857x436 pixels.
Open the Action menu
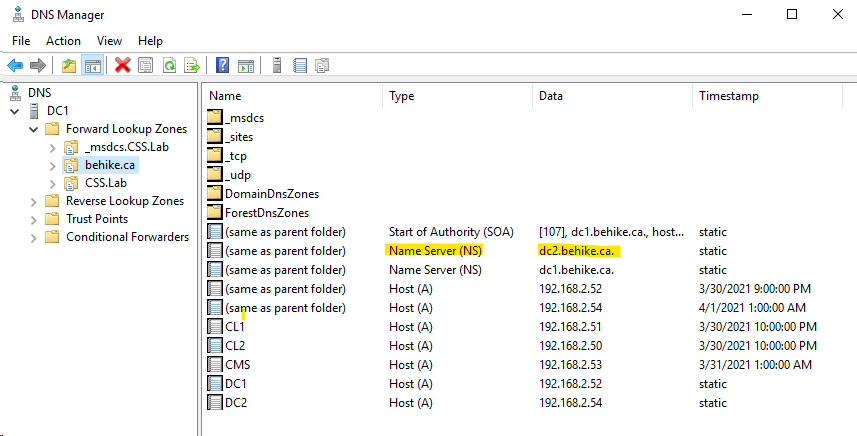(x=63, y=41)
